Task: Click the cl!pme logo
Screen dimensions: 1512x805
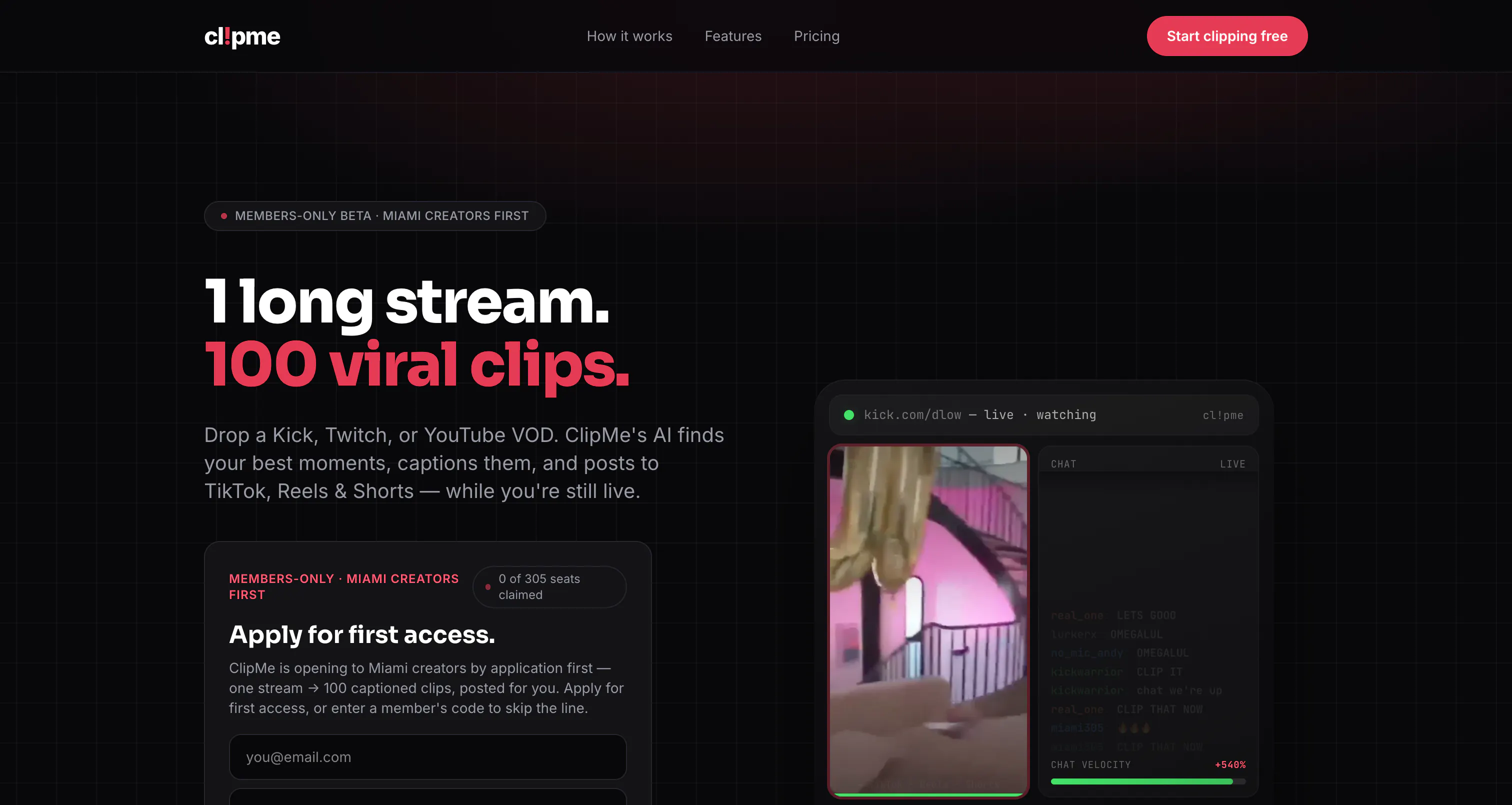Action: coord(242,36)
